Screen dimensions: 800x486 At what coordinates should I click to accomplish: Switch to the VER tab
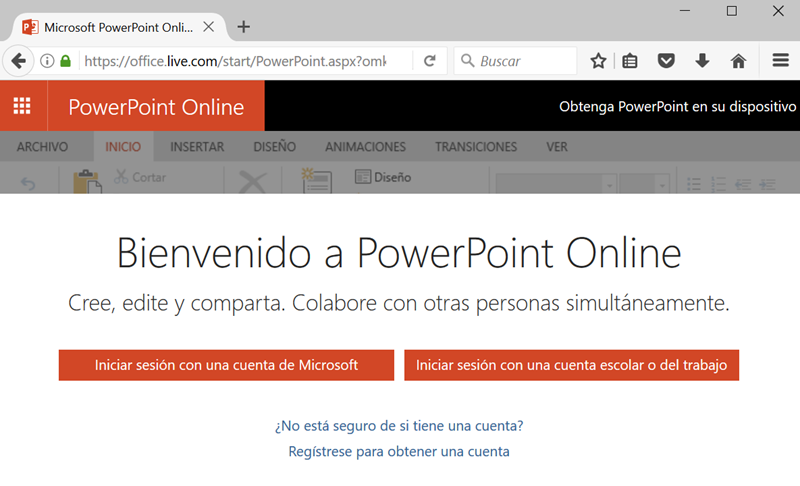tap(557, 147)
